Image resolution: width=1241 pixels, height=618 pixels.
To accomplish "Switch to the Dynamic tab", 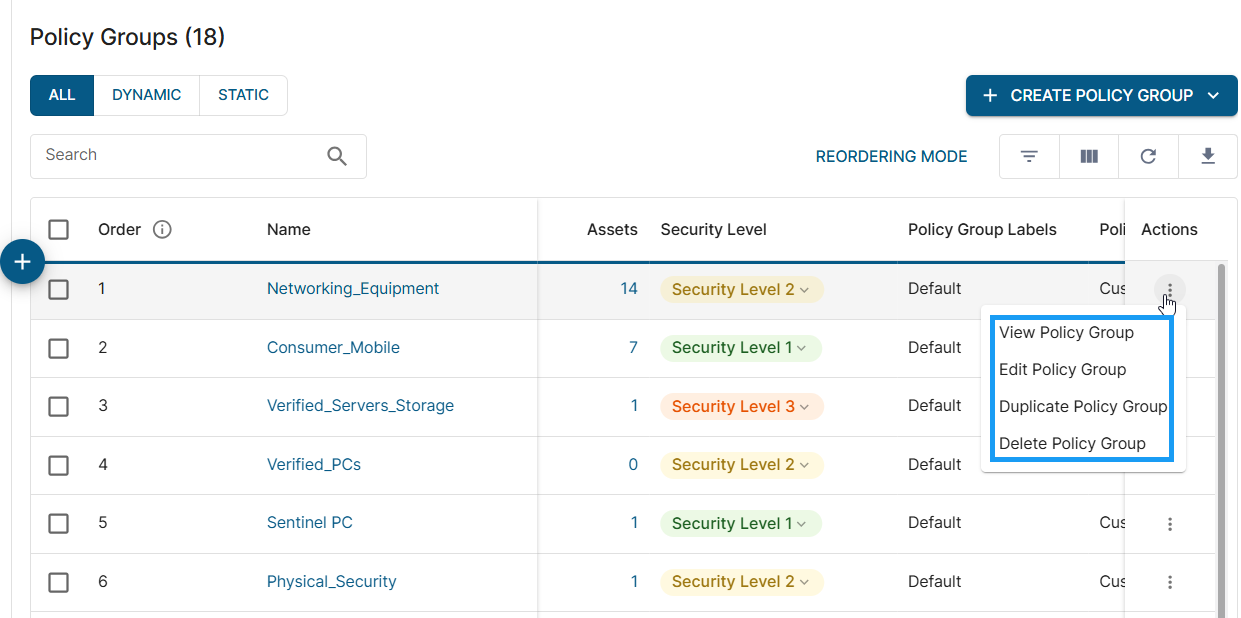I will [x=146, y=96].
